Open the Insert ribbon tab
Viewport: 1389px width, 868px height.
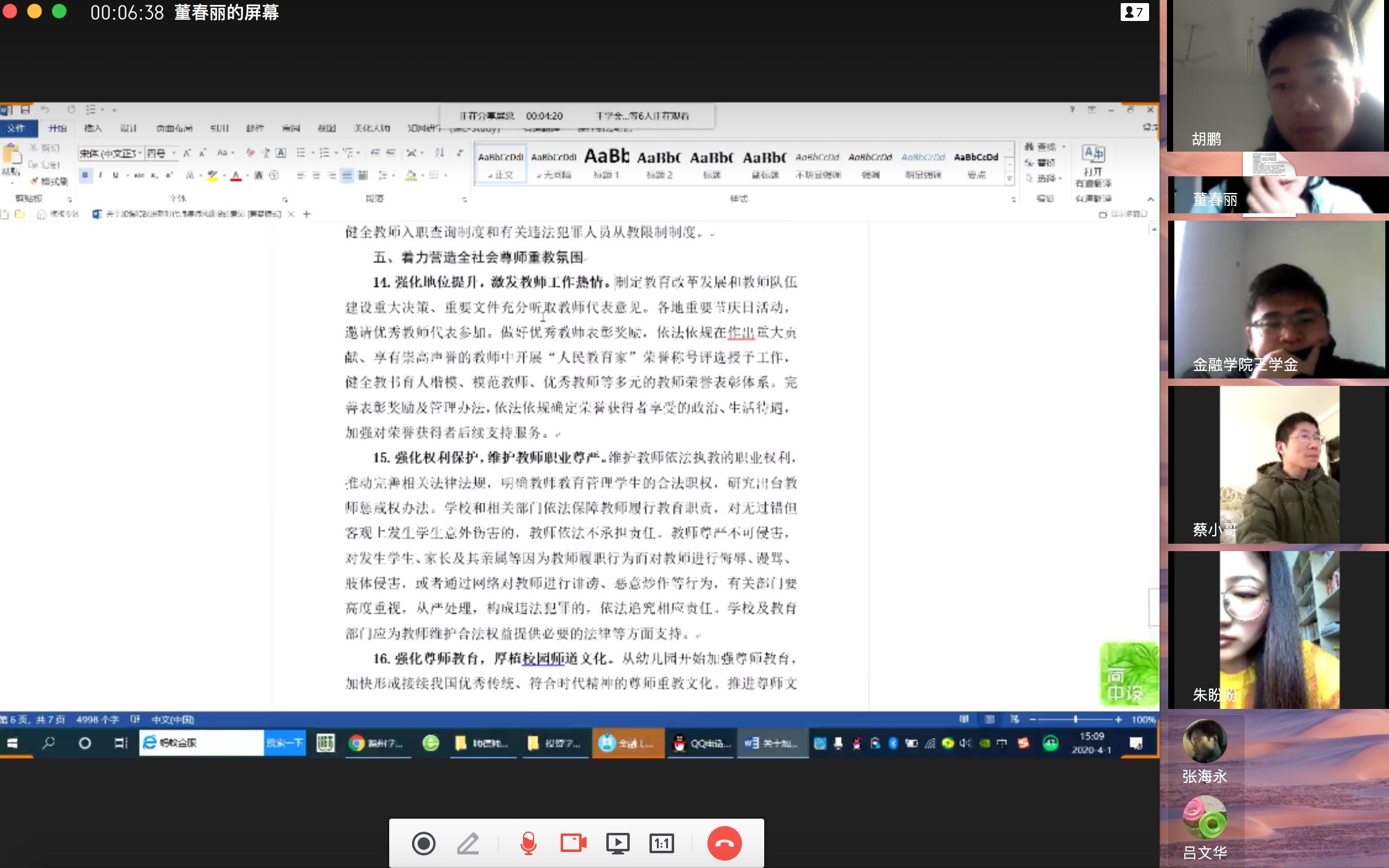pyautogui.click(x=93, y=128)
